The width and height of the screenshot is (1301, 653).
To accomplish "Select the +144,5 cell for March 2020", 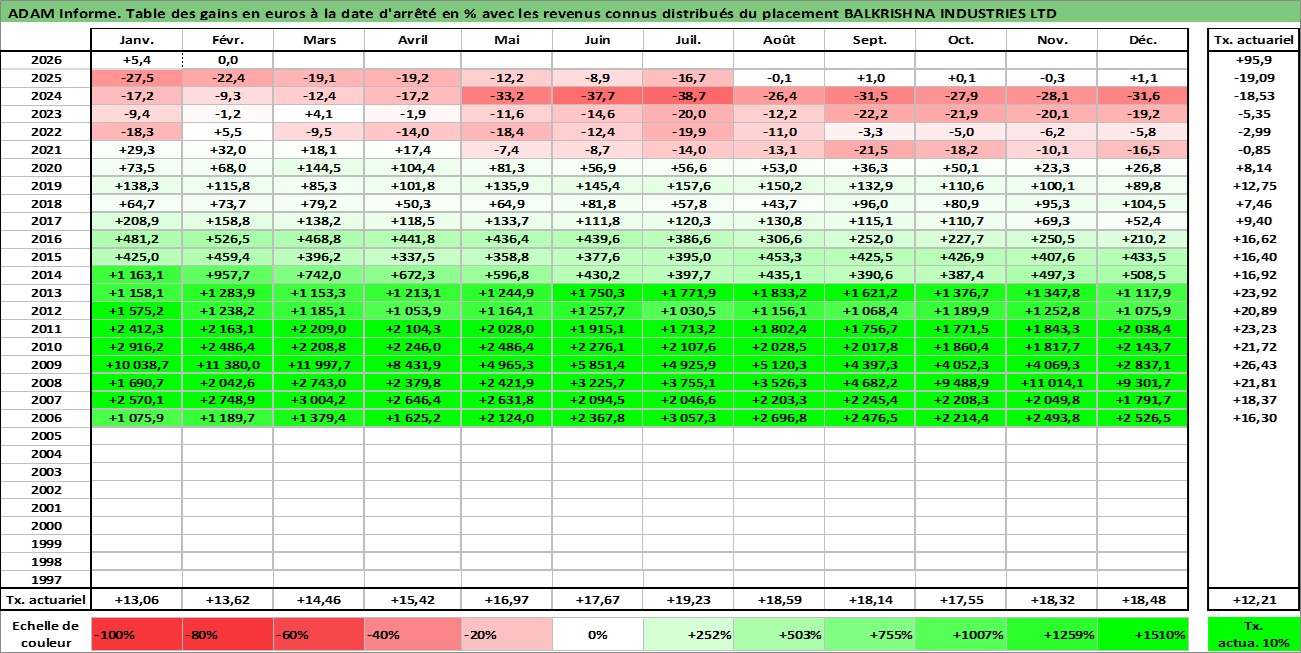I will (318, 168).
